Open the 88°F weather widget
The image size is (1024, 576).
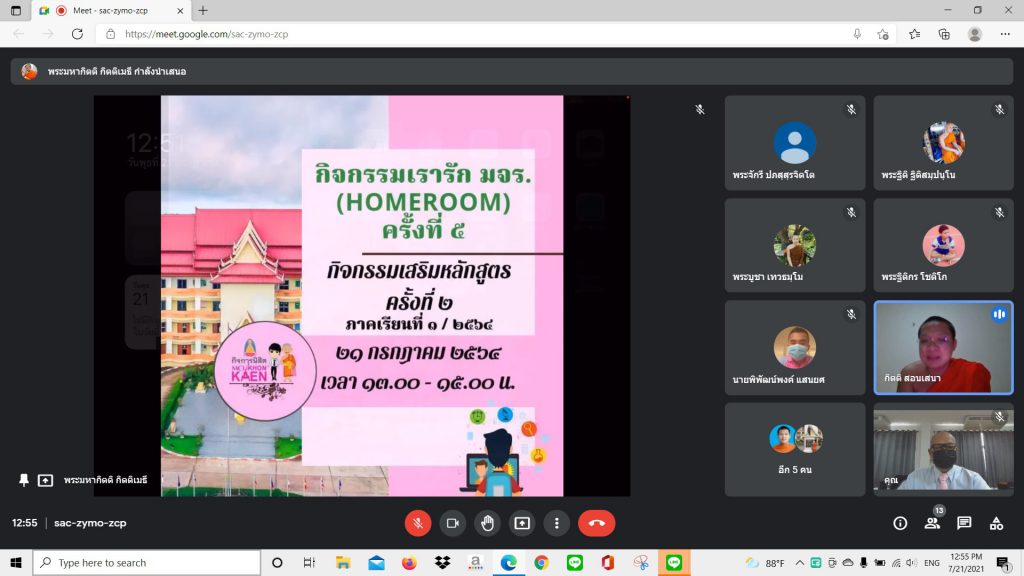click(765, 562)
